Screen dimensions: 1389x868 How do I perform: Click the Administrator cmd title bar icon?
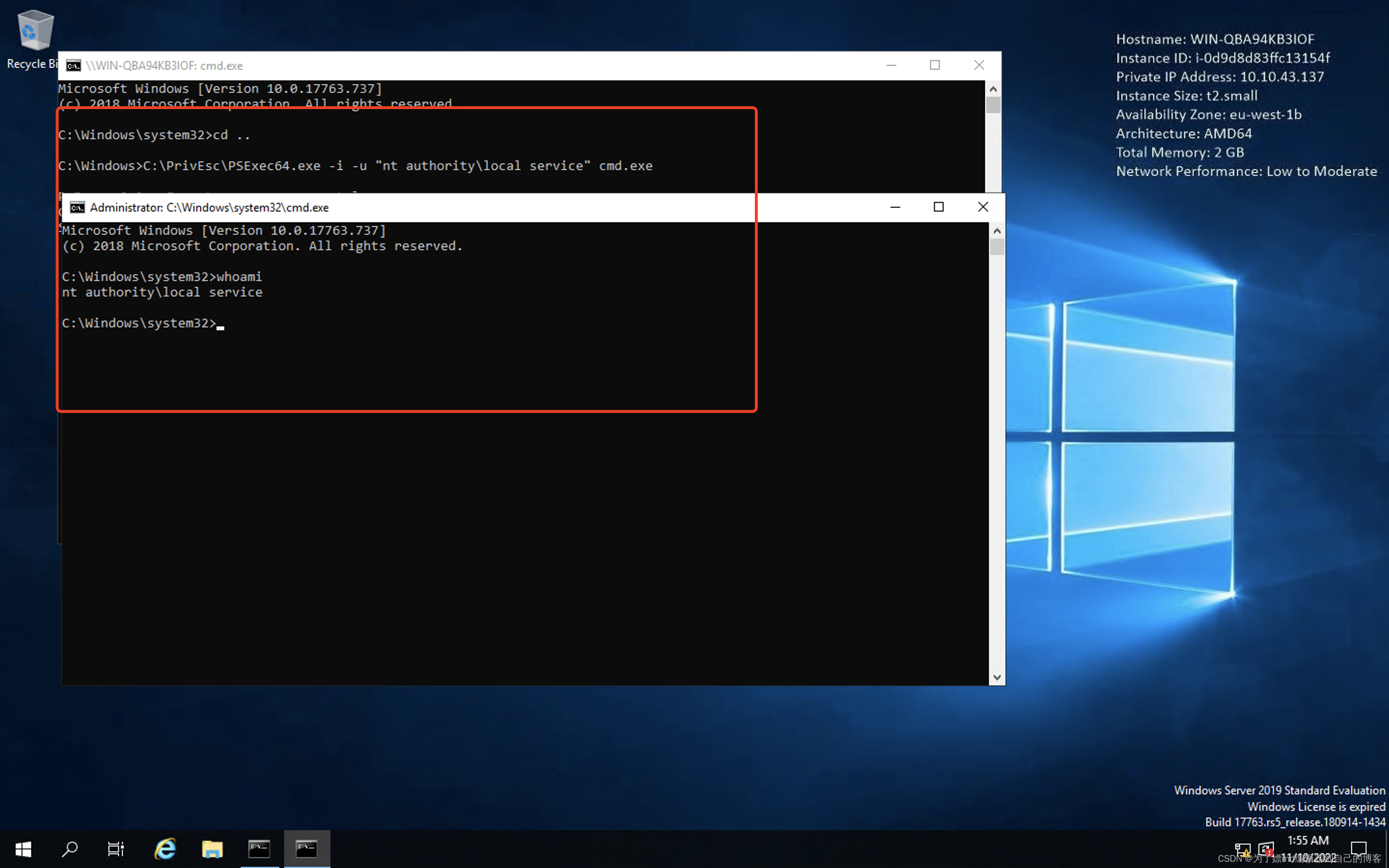coord(77,207)
